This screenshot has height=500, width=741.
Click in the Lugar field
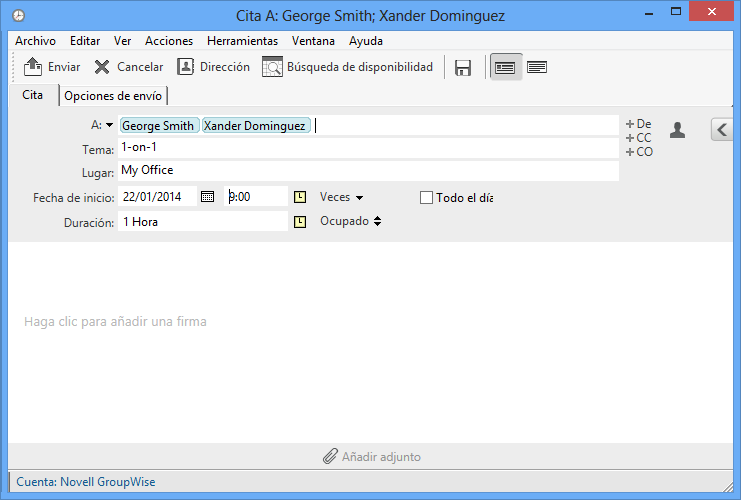tap(368, 171)
